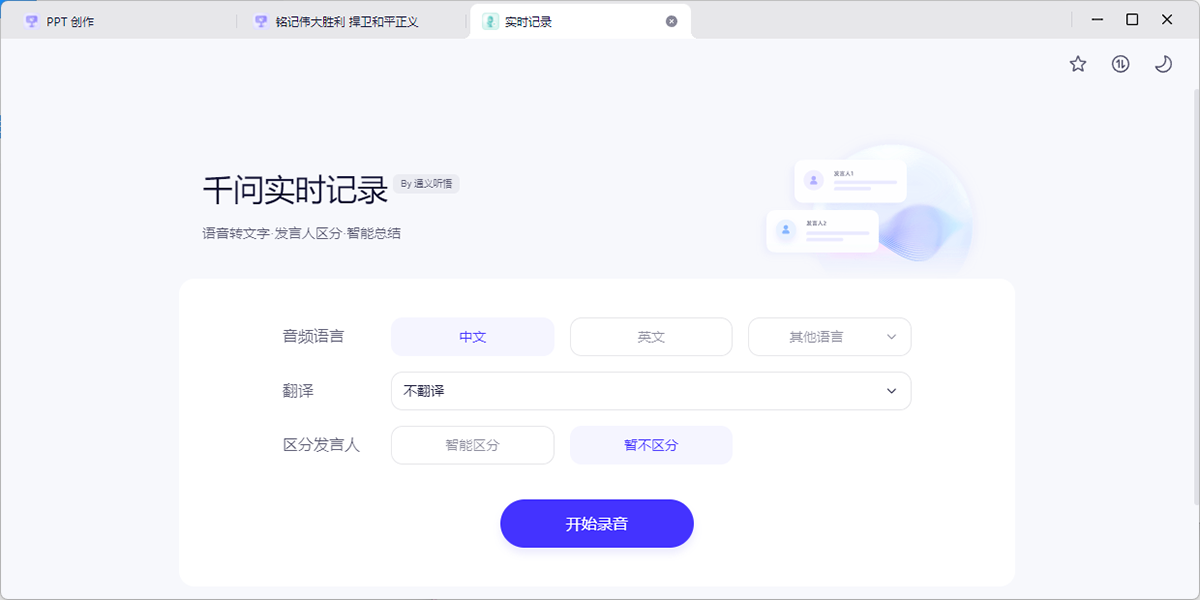1200x600 pixels.
Task: Click the PPT 创作 tab icon
Action: coord(32,21)
